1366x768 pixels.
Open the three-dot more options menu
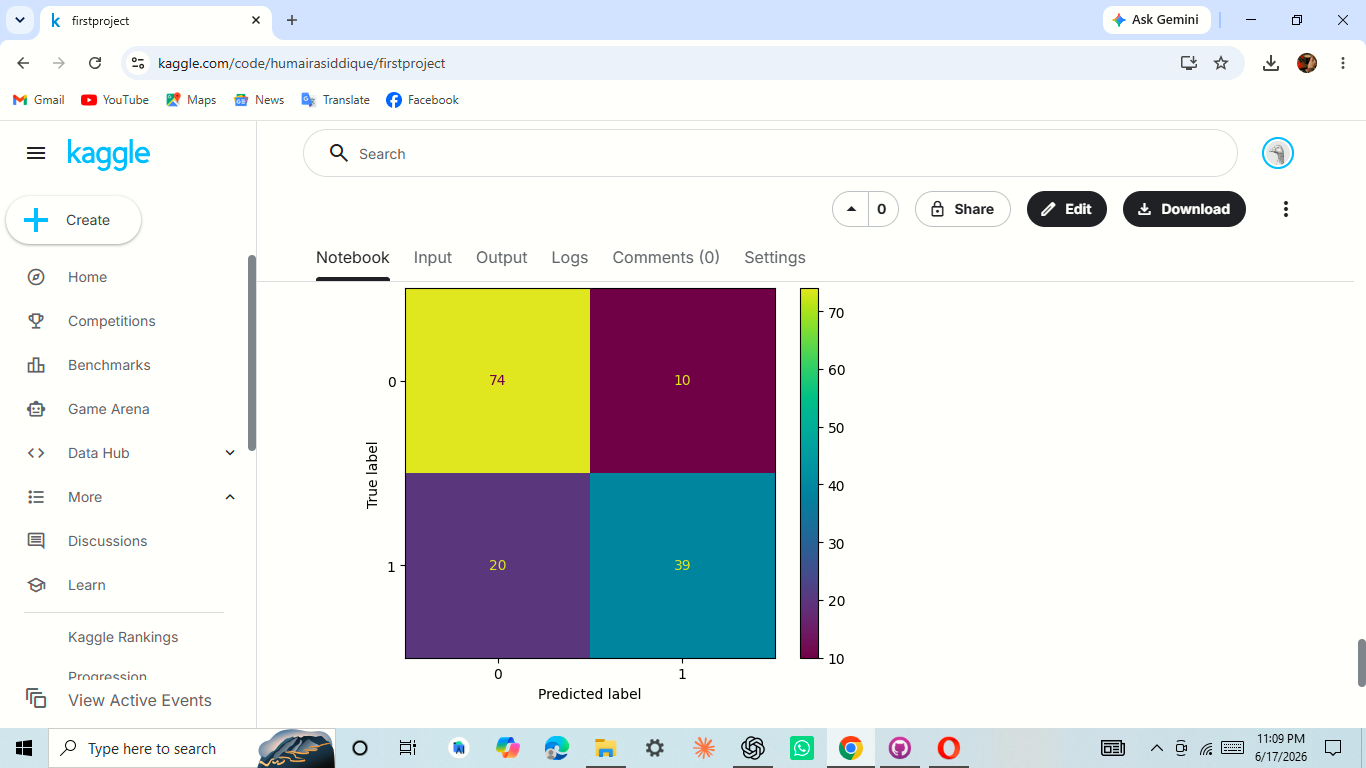(x=1286, y=209)
